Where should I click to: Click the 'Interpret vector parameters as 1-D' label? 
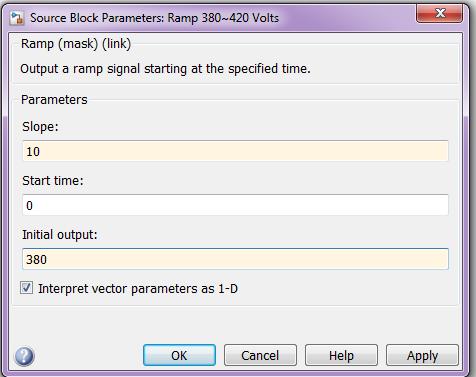(138, 289)
